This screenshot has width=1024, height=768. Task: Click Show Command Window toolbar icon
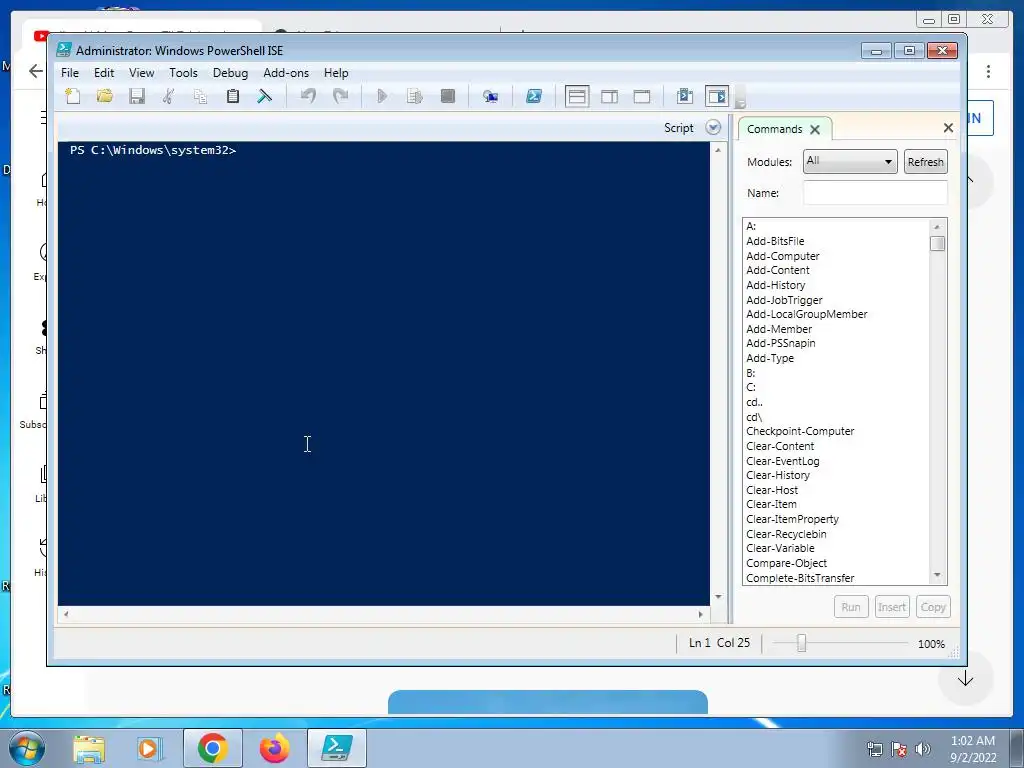(684, 97)
